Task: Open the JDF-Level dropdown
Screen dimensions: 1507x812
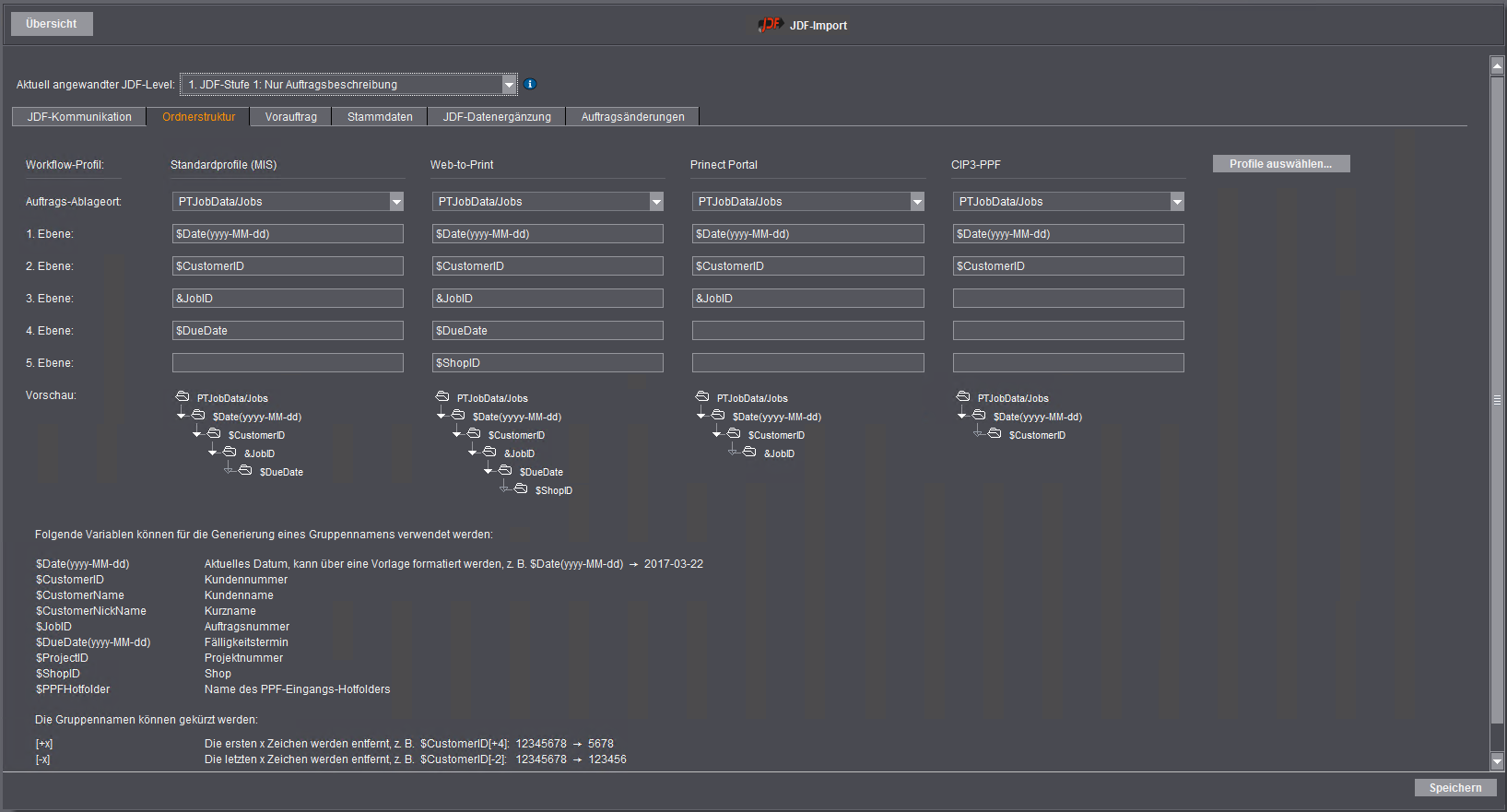Action: click(x=509, y=85)
